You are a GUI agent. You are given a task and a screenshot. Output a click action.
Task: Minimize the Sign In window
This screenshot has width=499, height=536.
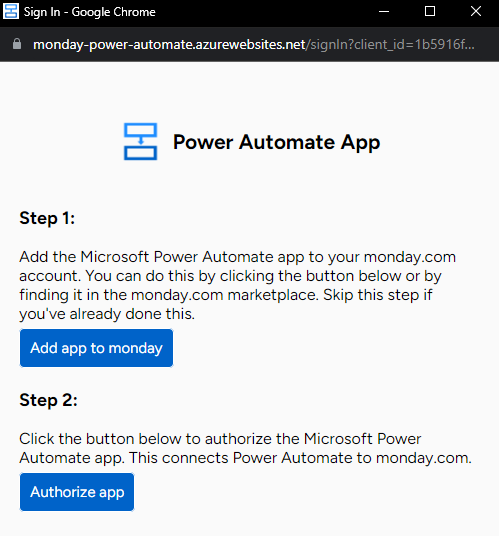pyautogui.click(x=384, y=12)
